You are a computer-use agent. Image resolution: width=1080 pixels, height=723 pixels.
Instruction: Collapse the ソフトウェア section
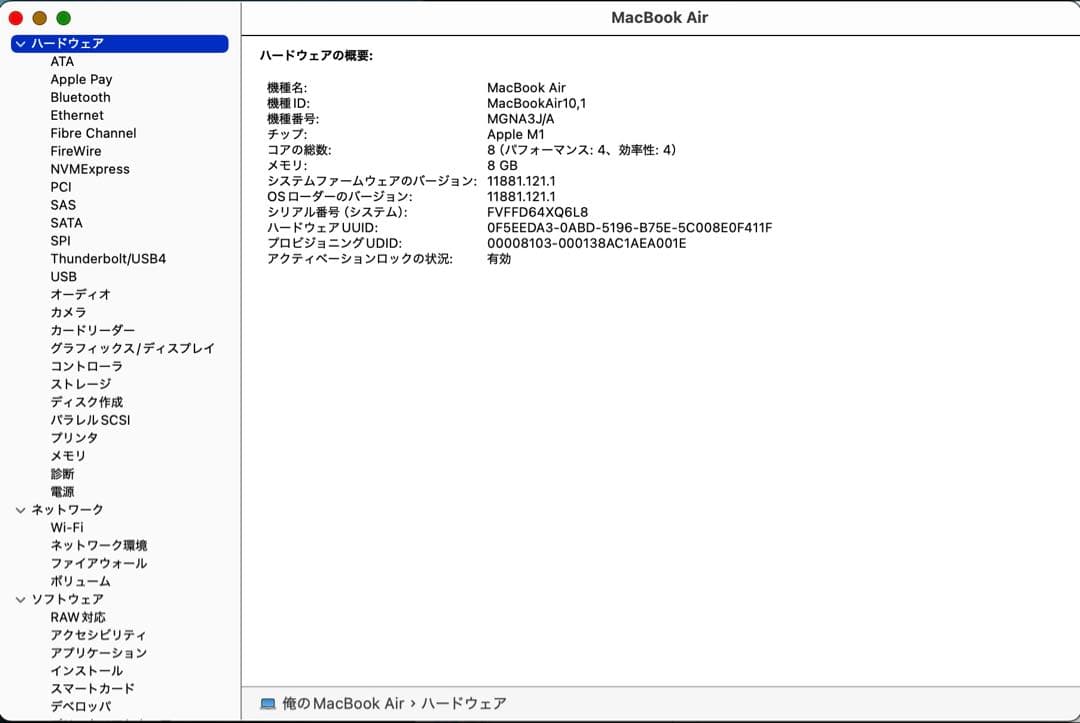tap(20, 598)
